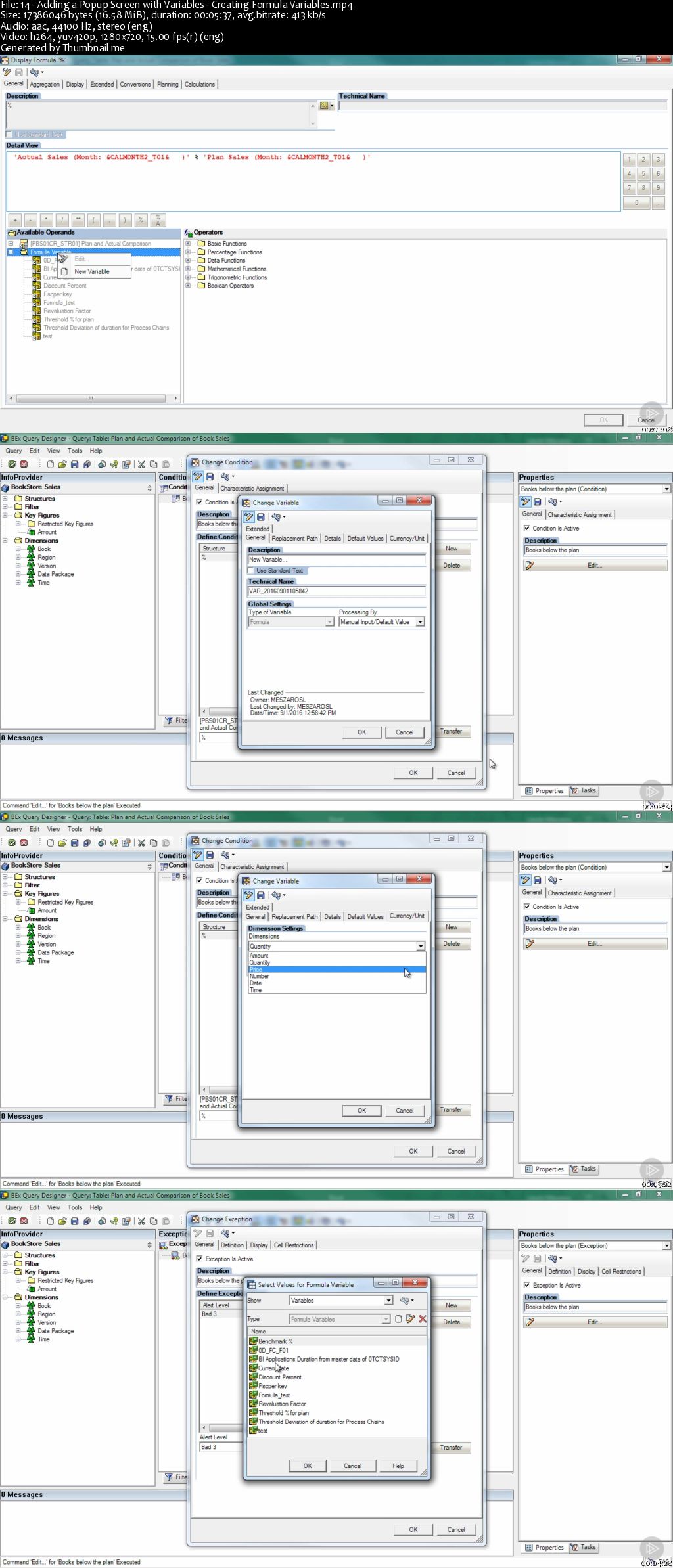This screenshot has height=1568, width=673.
Task: Click the save icon in Display Formula toolbar
Action: click(x=18, y=72)
